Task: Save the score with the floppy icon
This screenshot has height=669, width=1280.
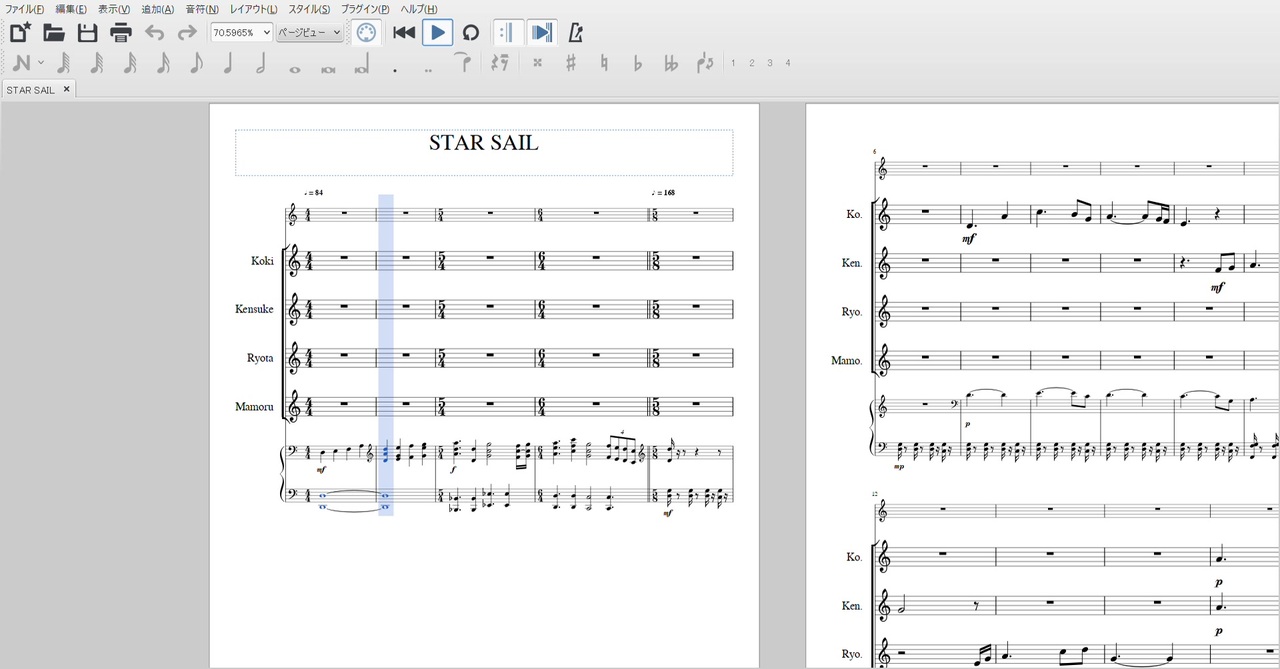Action: (x=88, y=32)
